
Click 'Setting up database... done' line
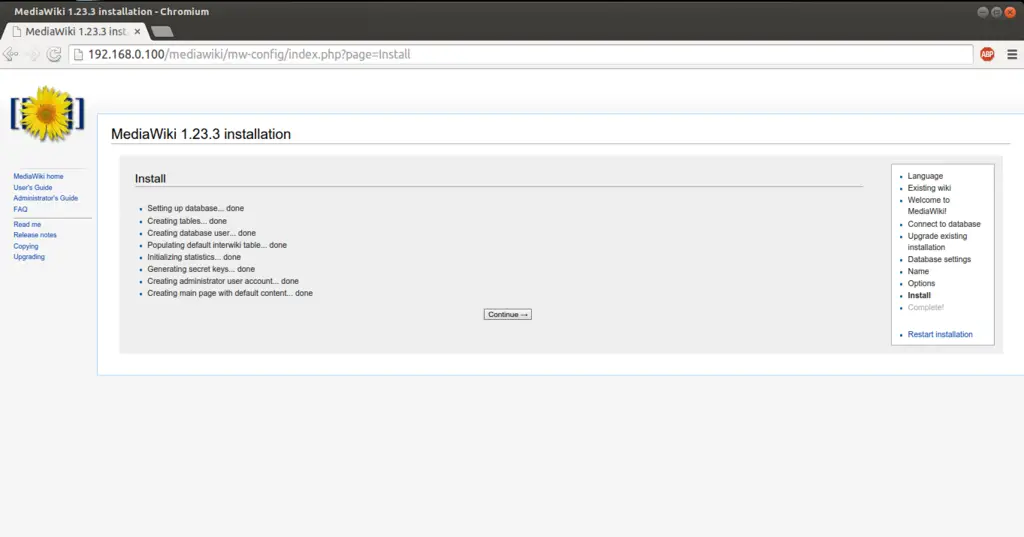coord(195,208)
